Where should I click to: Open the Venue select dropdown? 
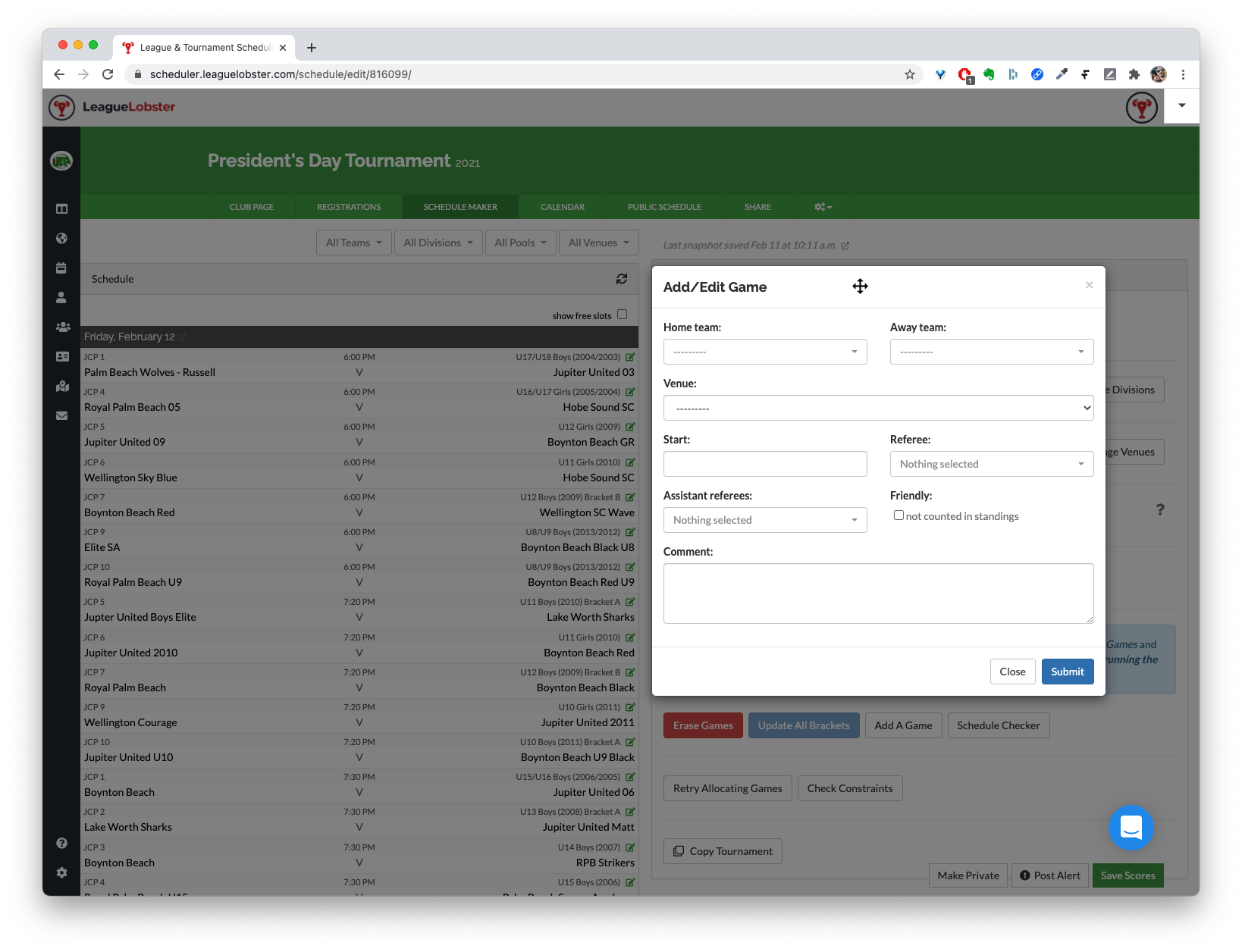click(x=878, y=408)
